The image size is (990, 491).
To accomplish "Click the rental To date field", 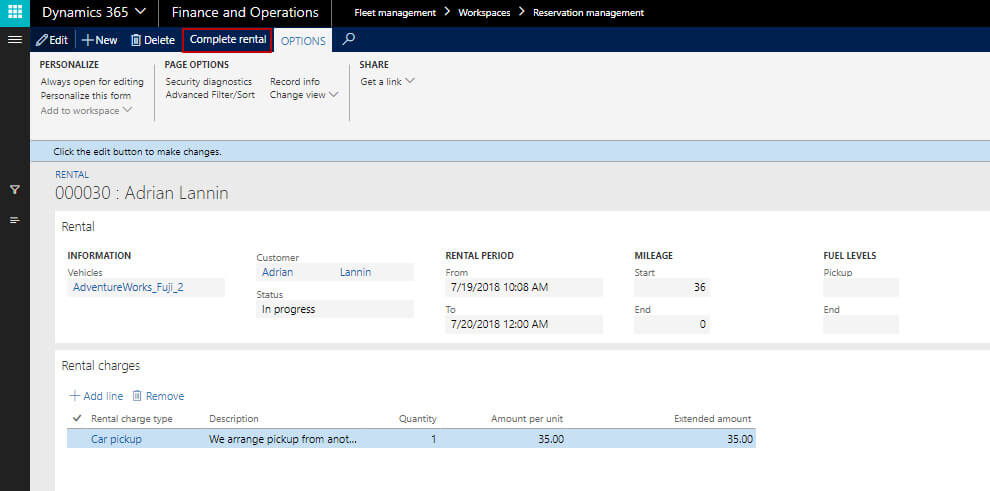I will pyautogui.click(x=524, y=324).
